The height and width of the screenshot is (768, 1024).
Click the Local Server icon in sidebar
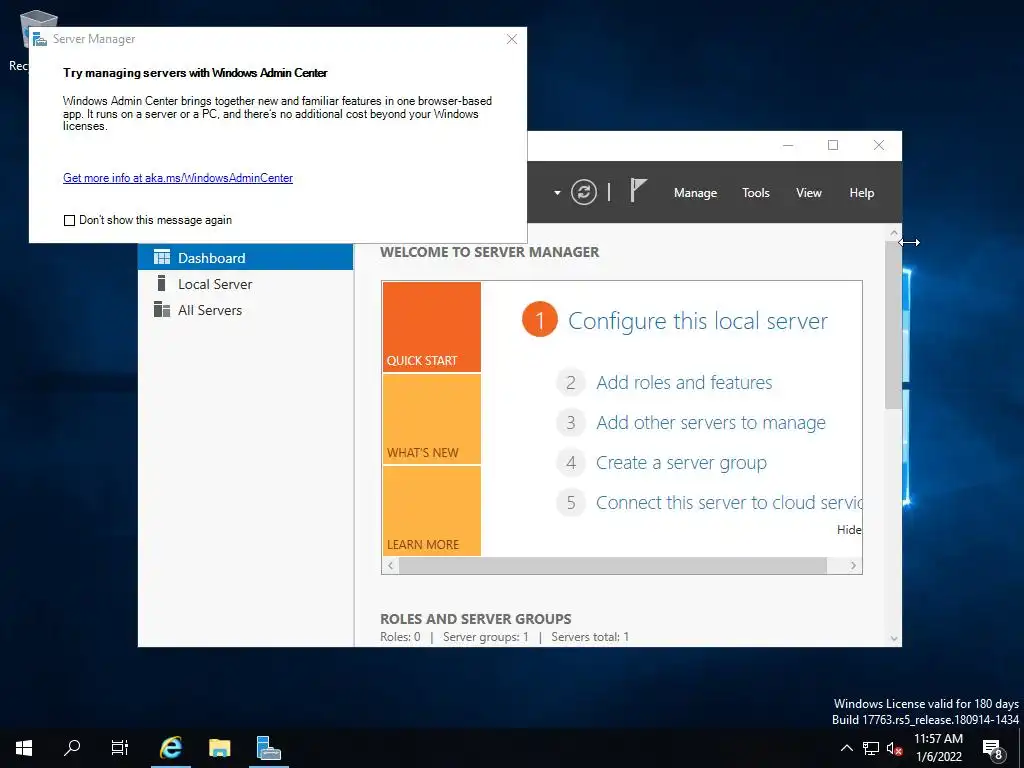tap(161, 283)
